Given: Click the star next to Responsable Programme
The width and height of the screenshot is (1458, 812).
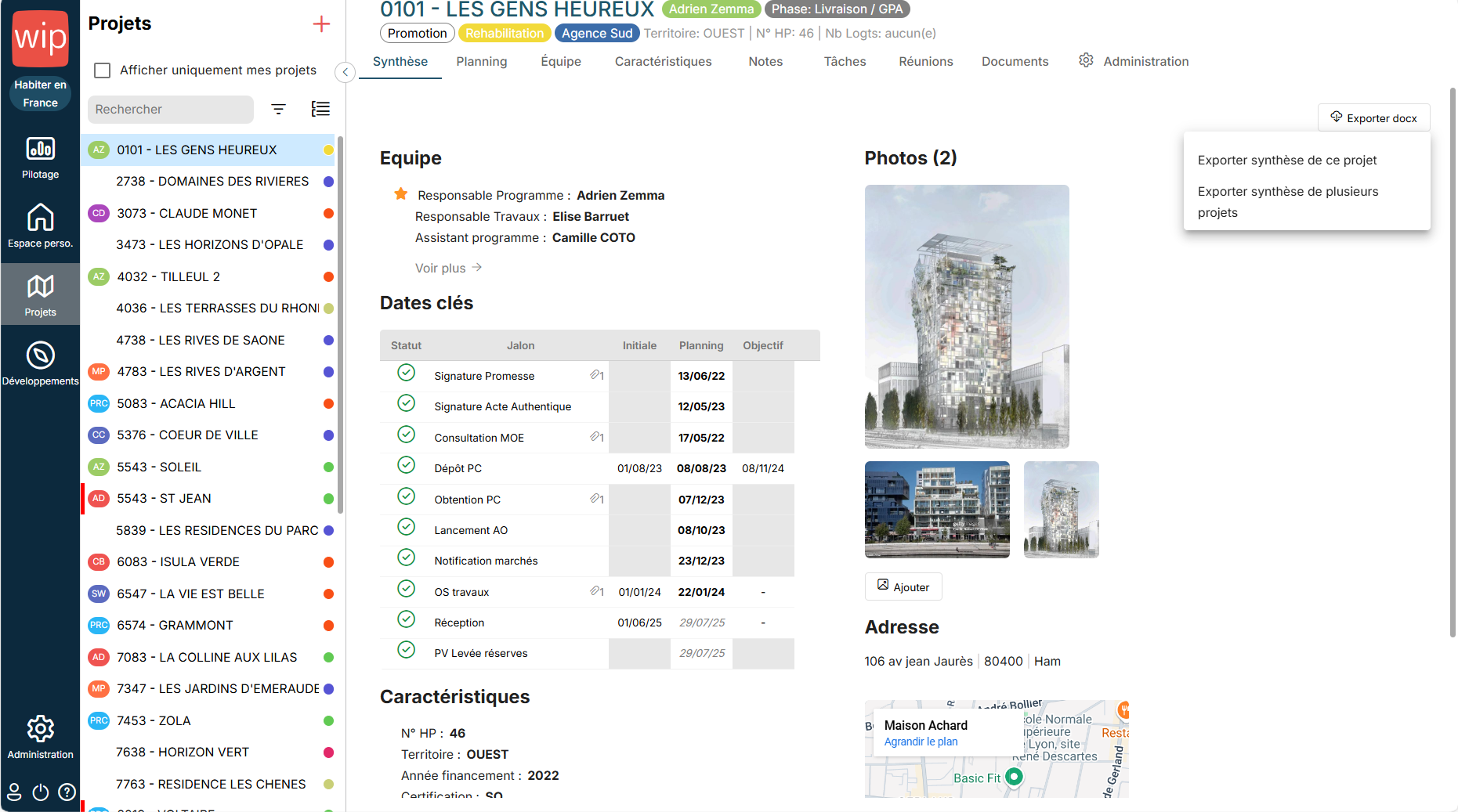Looking at the screenshot, I should coord(400,193).
